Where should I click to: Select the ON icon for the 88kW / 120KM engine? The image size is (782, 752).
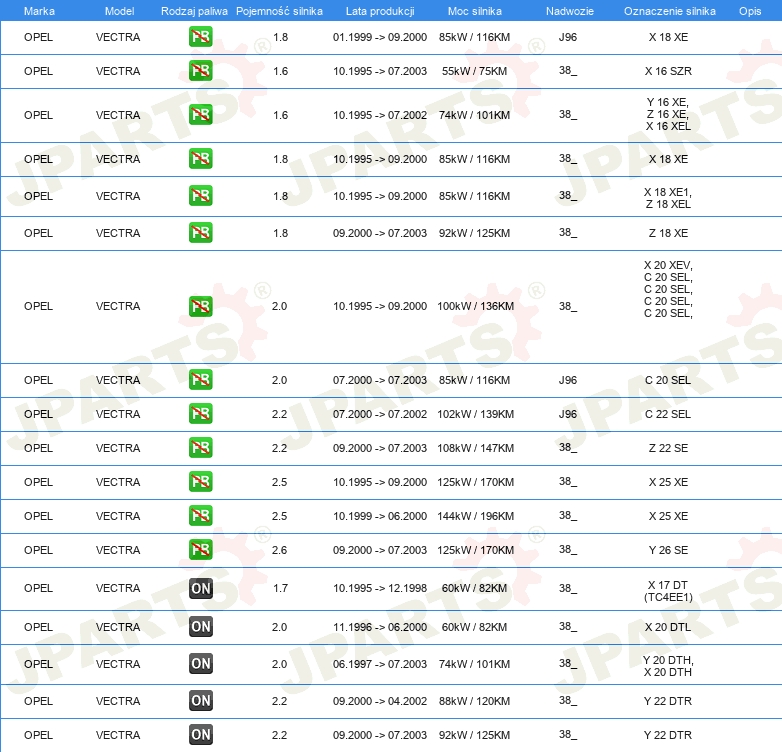click(200, 701)
